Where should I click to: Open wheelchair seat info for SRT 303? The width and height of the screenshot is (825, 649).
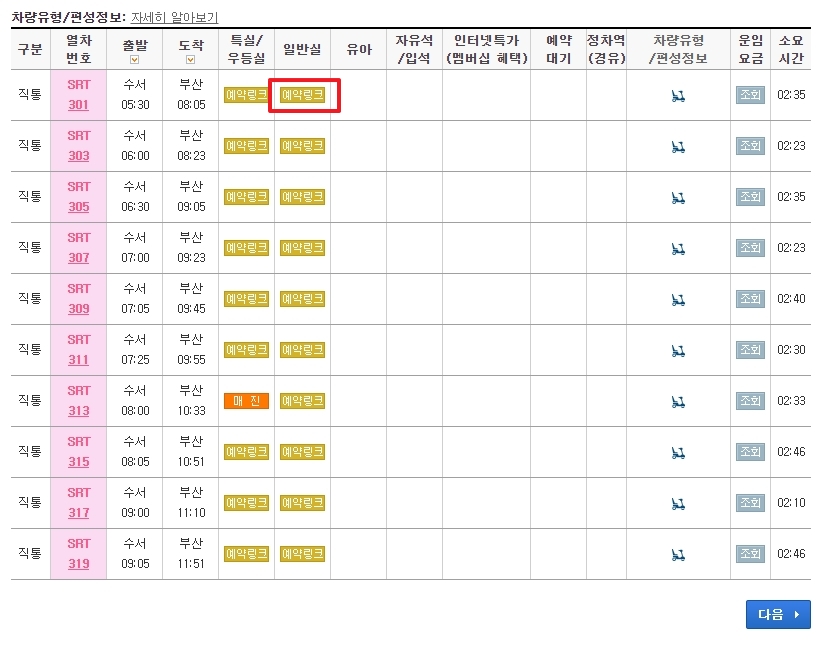coord(678,147)
